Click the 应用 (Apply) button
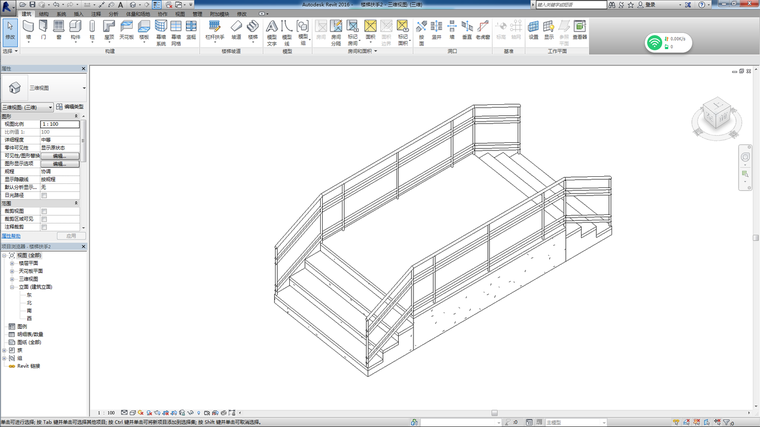 (71, 236)
